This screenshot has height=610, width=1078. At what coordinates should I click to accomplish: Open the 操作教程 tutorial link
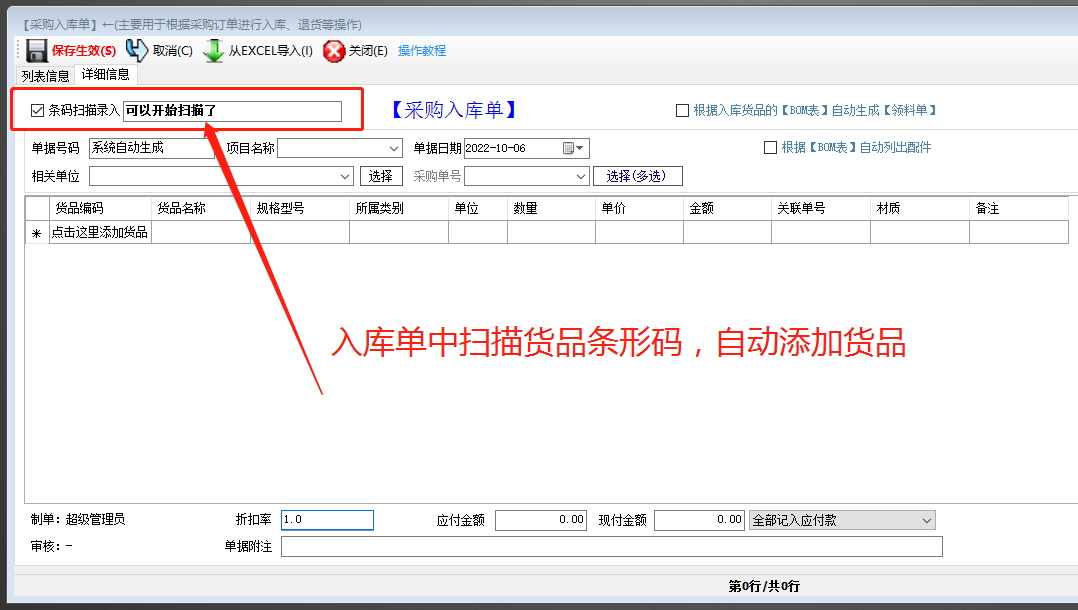tap(421, 50)
